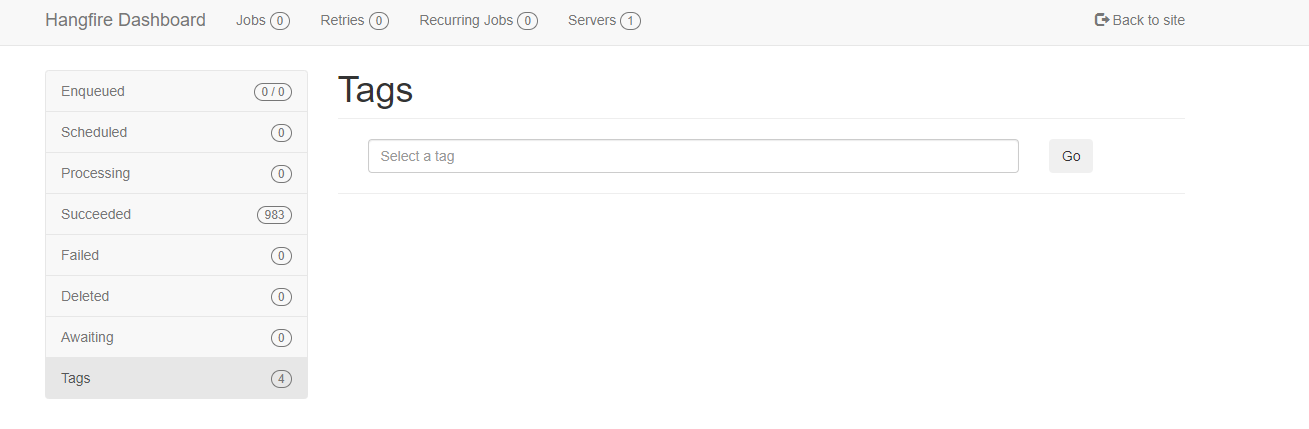Select Tags in the sidebar
Viewport: 1309px width, 429px height.
(x=176, y=378)
